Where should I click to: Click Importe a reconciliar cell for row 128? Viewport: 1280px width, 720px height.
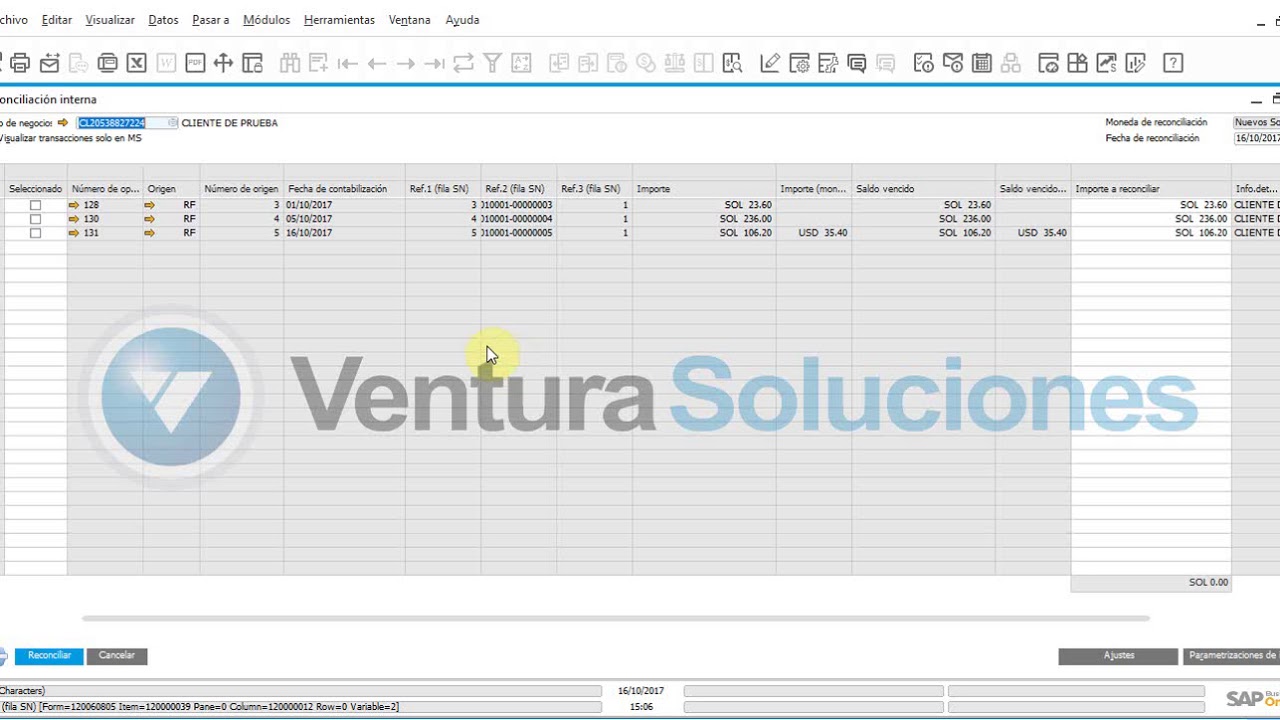coord(1151,205)
